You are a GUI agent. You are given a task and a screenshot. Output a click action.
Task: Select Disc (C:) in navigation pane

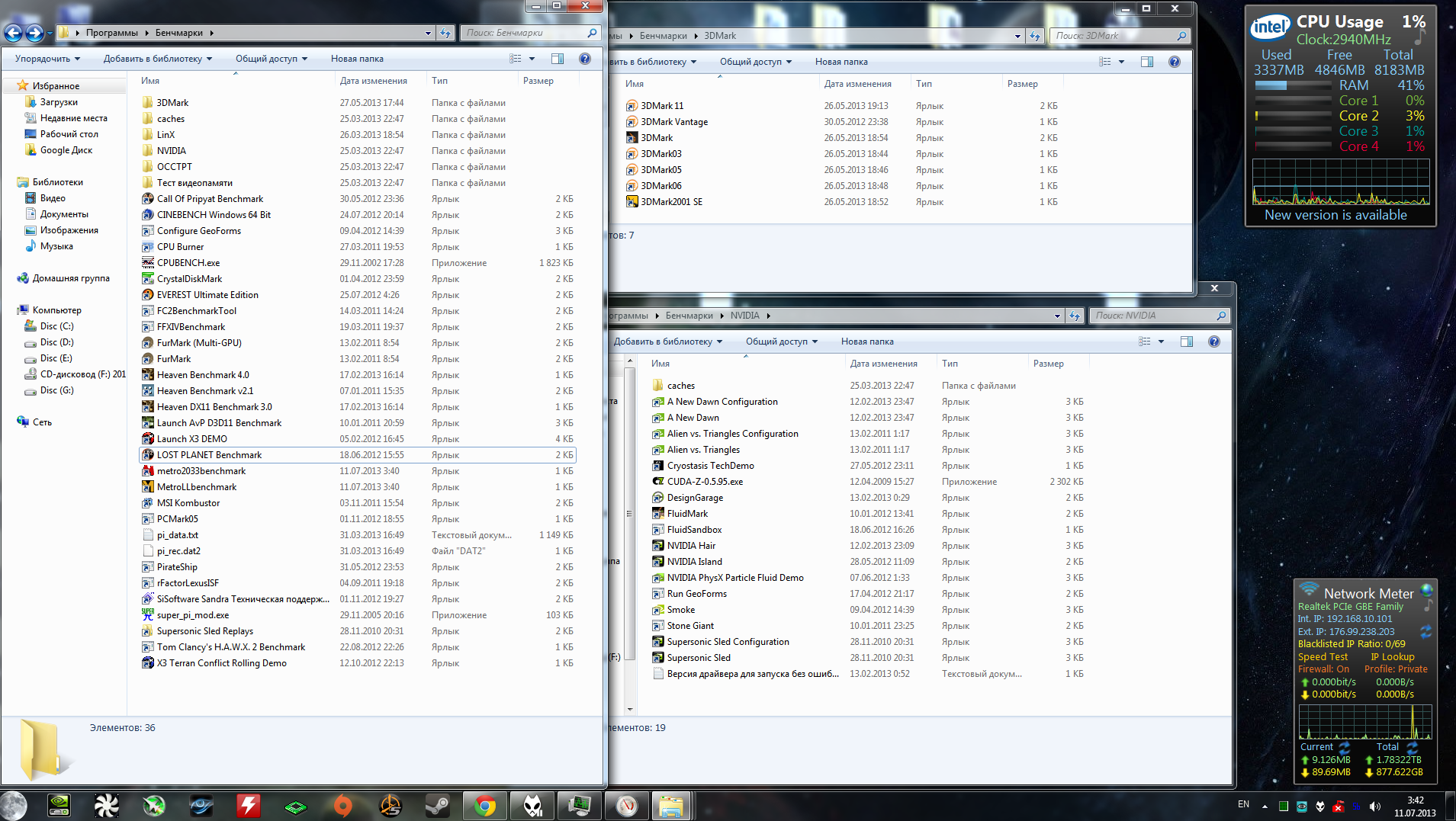56,326
